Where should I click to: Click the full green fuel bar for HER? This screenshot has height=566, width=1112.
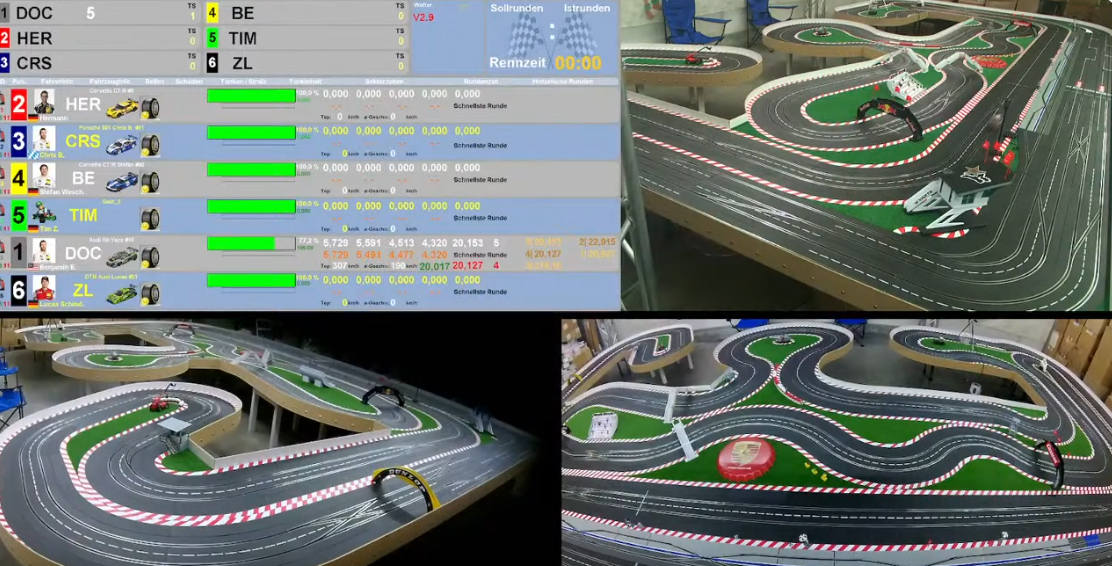tap(251, 96)
